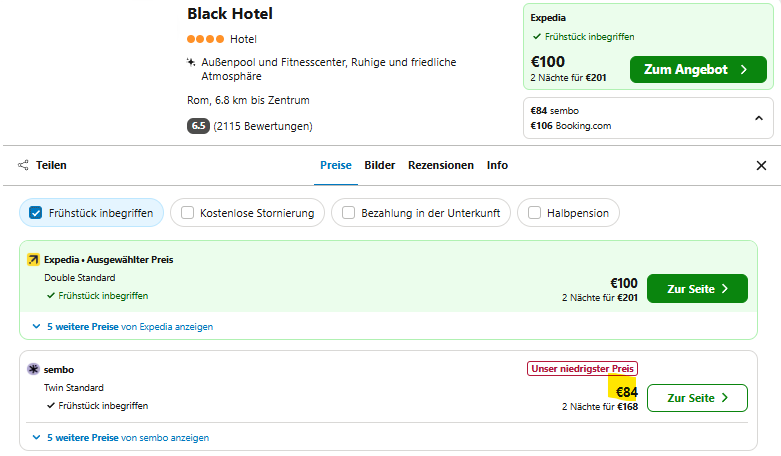
Task: Click Rom, 6.8 km bis Zentrum text
Action: point(248,100)
